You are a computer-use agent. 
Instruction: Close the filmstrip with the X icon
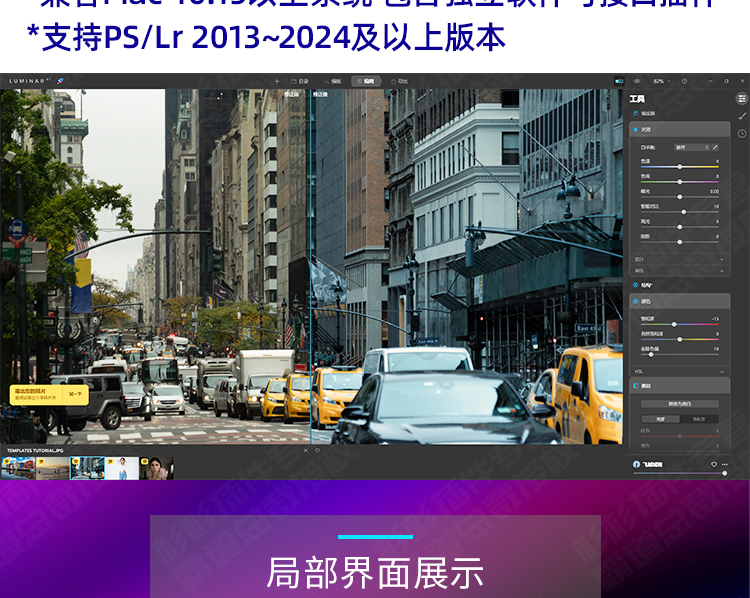click(x=306, y=451)
